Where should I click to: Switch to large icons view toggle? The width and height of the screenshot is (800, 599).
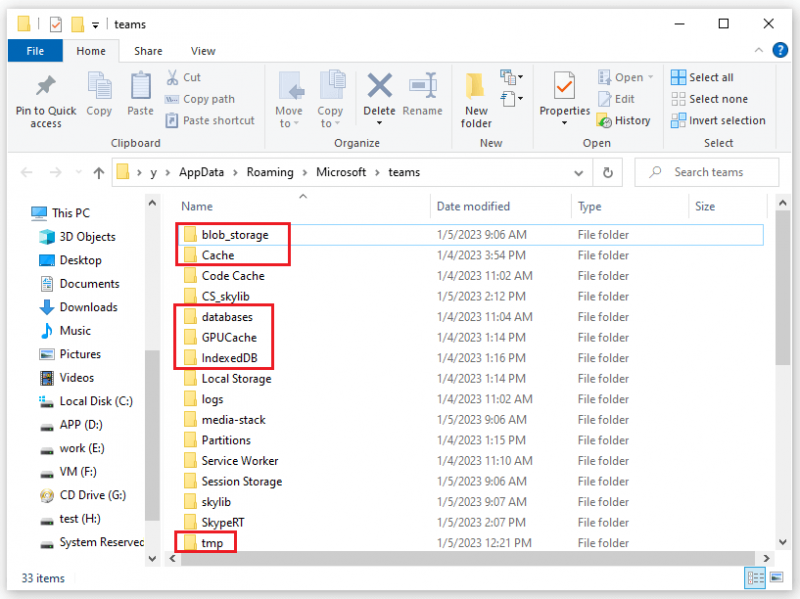coord(777,578)
